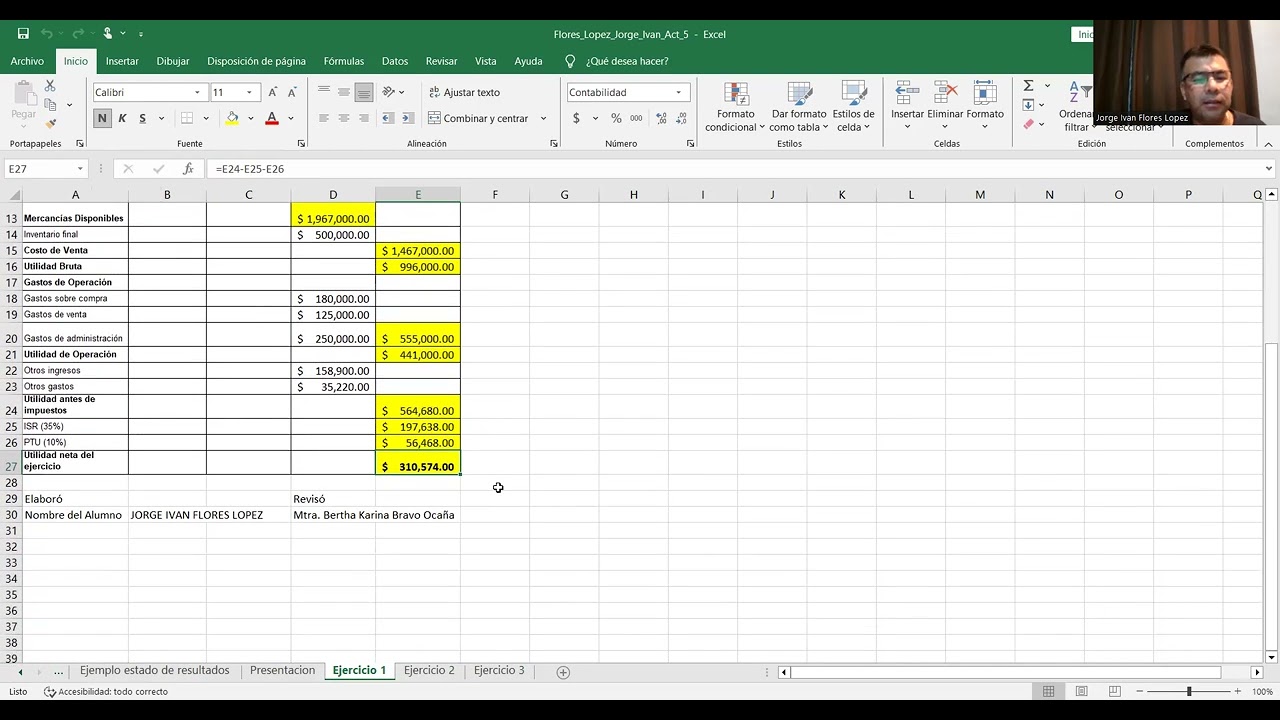1280x720 pixels.
Task: Click the Save icon in title bar
Action: tap(23, 34)
